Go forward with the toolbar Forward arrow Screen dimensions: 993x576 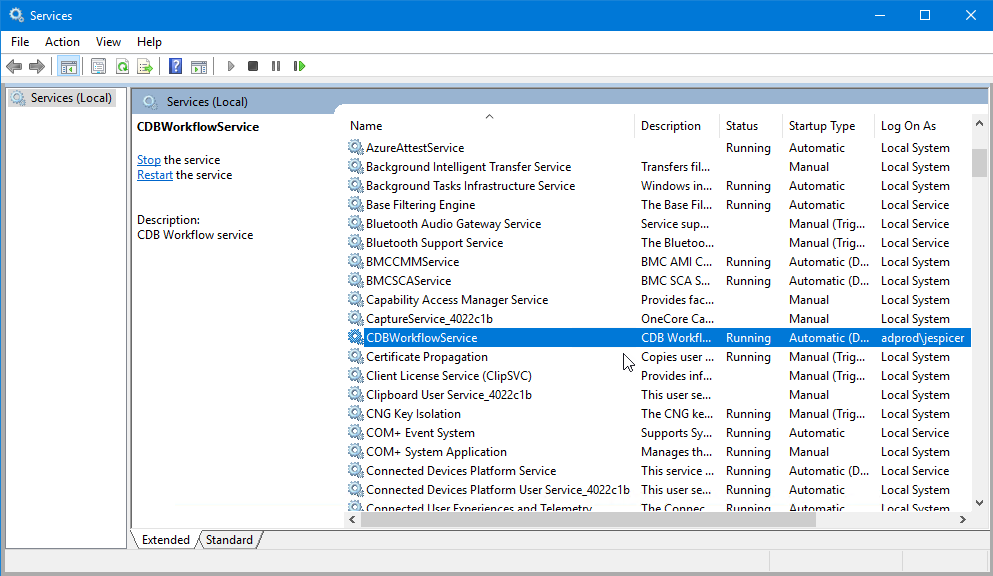coord(37,66)
